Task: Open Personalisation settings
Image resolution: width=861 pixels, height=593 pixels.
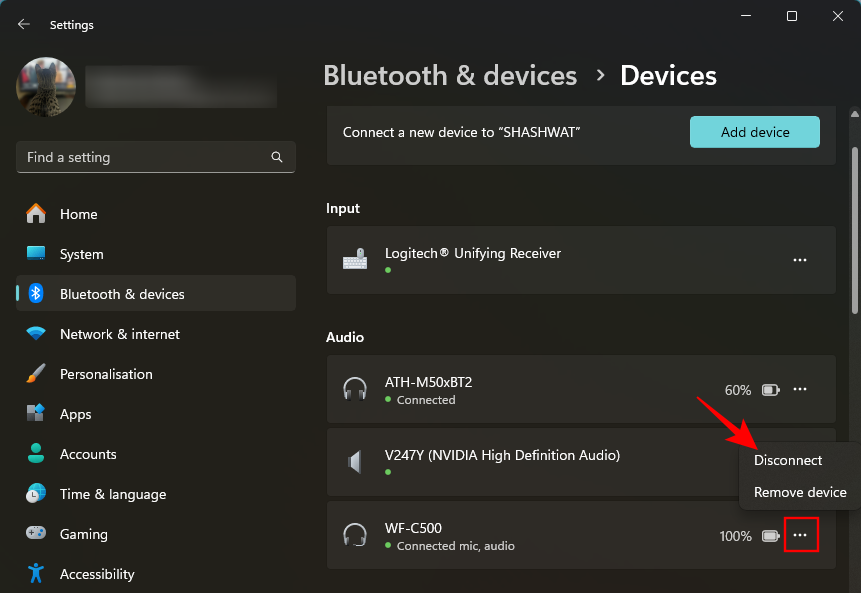Action: click(x=156, y=374)
